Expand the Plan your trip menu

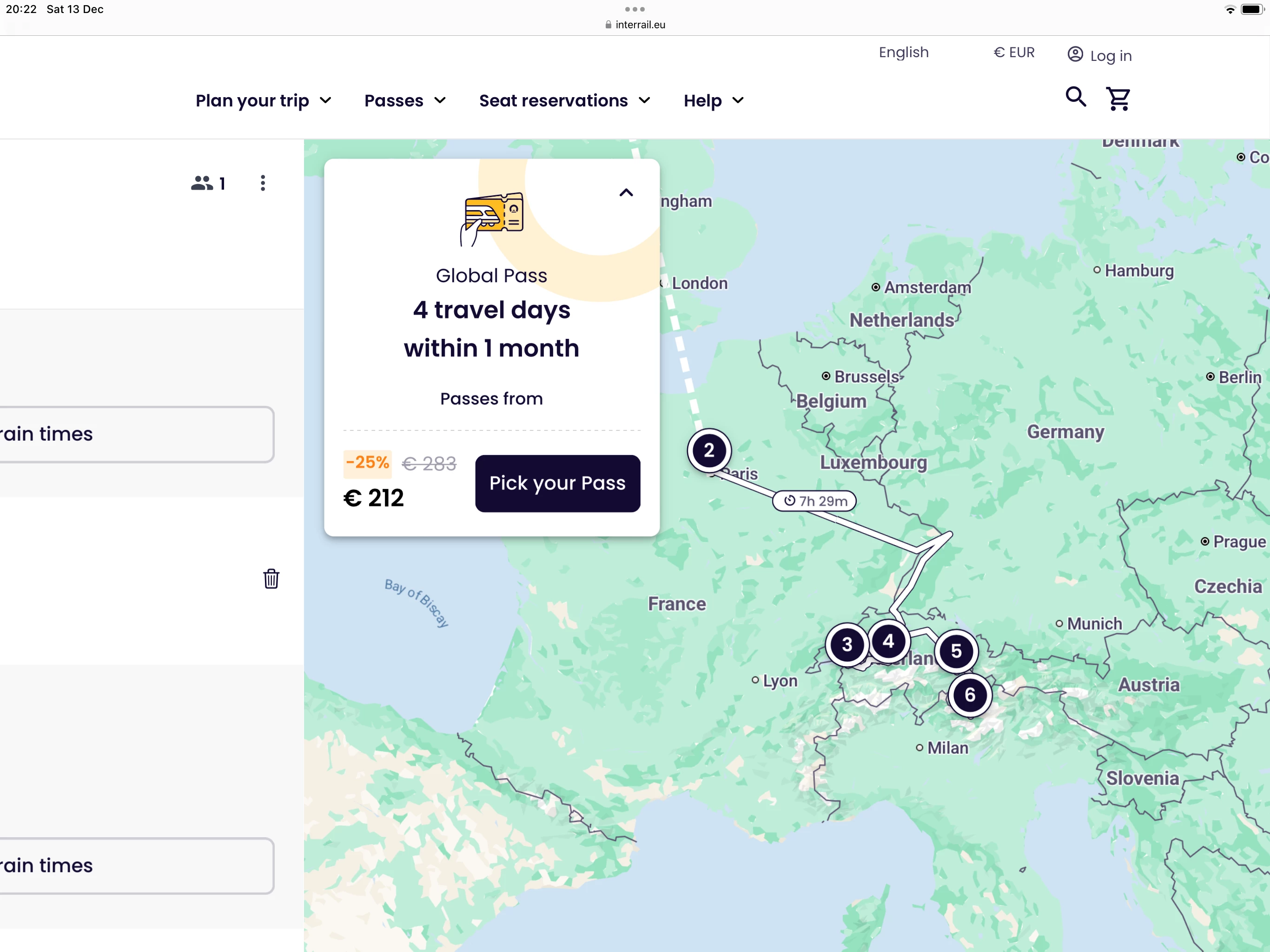(264, 101)
